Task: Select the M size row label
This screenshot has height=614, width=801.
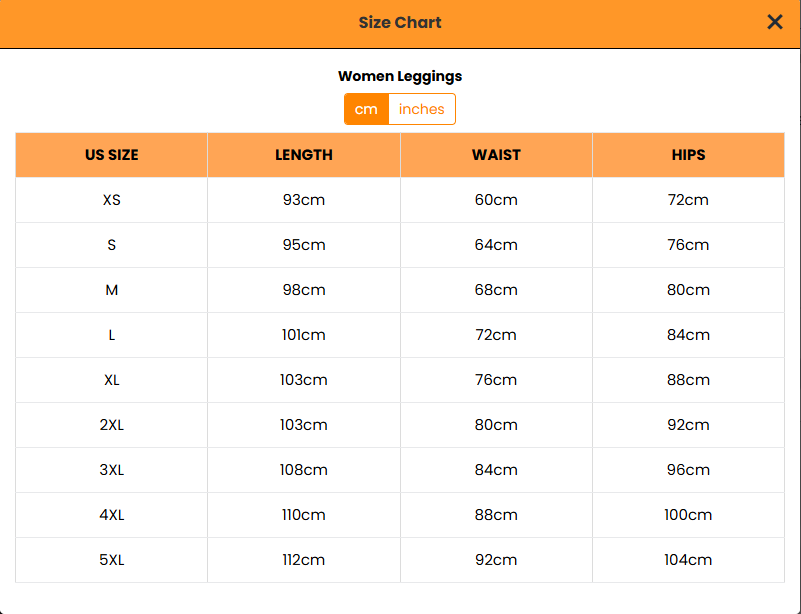Action: tap(112, 290)
